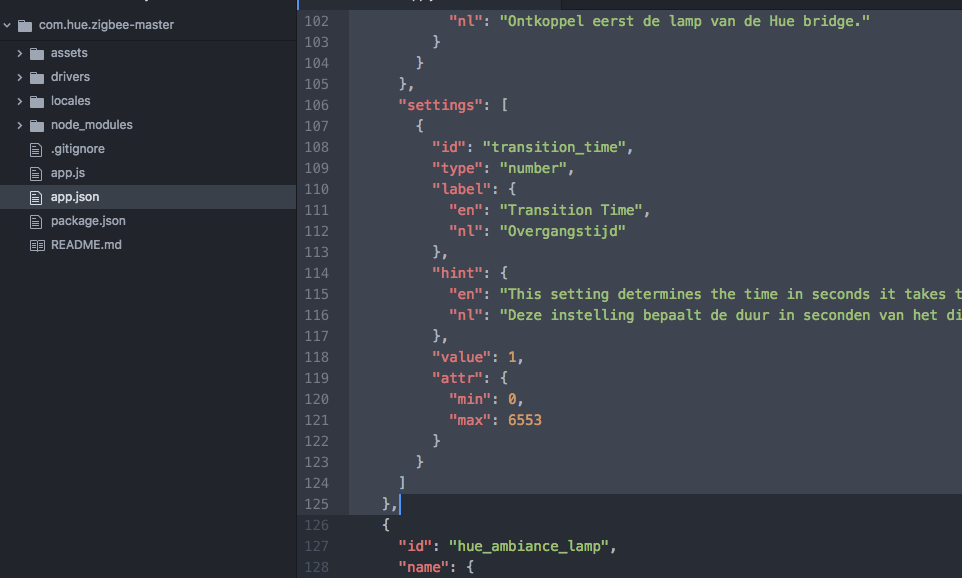962x578 pixels.
Task: Select the locales folder in tree
Action: tap(71, 101)
